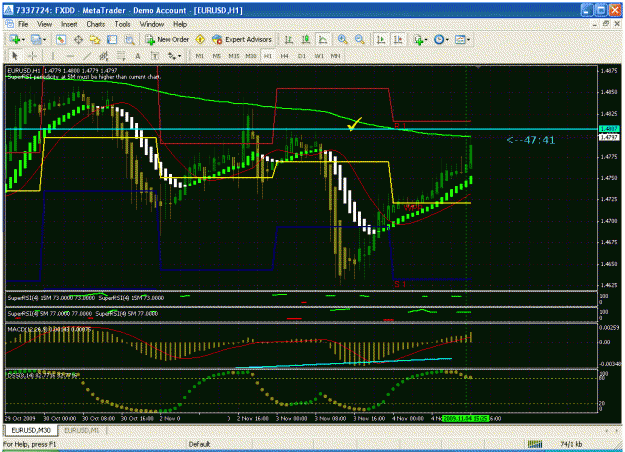Show the Terminal panel icon
Viewport: 625px width, 452px height.
click(x=112, y=39)
